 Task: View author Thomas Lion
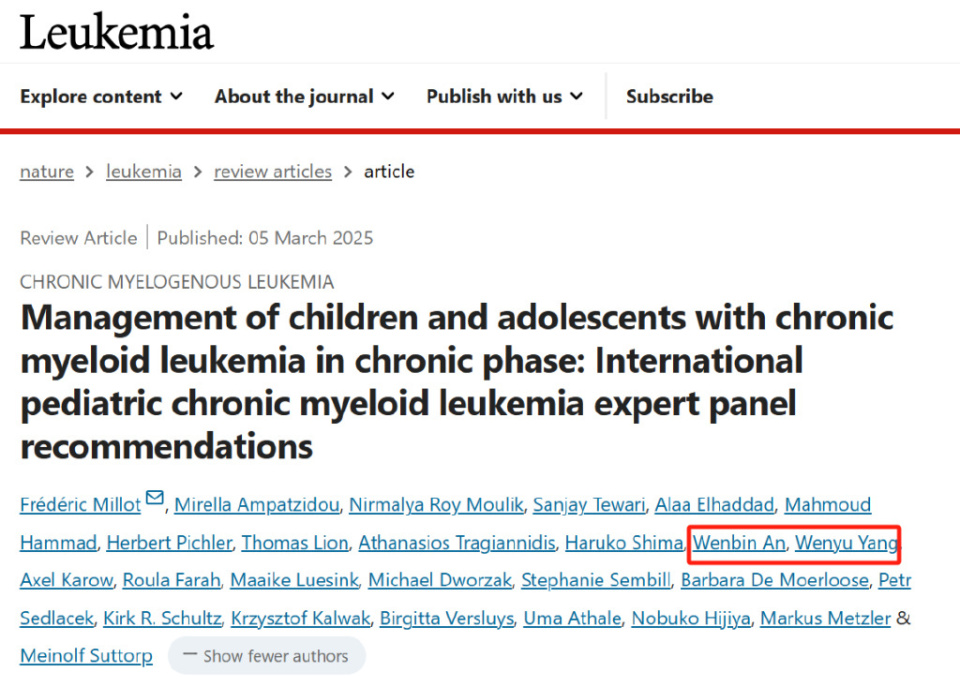(295, 543)
